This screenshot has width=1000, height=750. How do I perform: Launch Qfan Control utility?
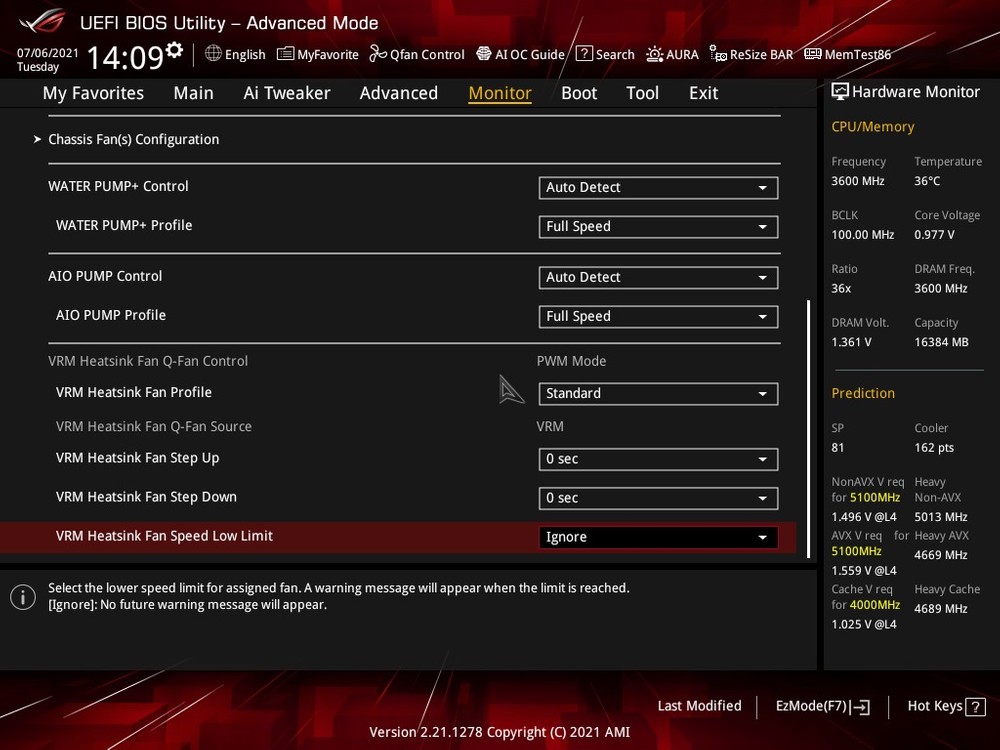point(417,54)
